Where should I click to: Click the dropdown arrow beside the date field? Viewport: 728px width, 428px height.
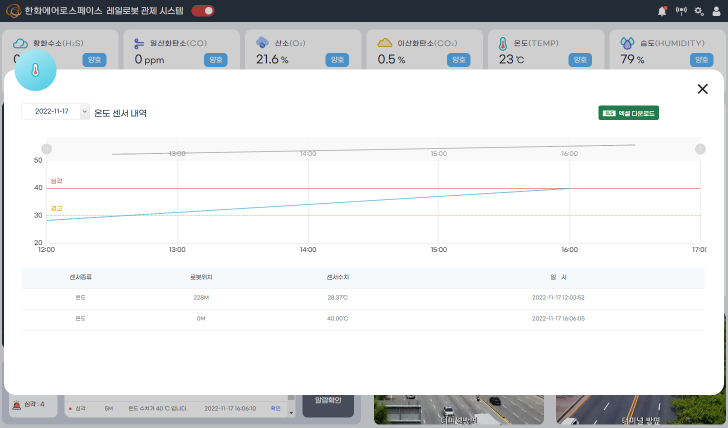click(x=84, y=112)
